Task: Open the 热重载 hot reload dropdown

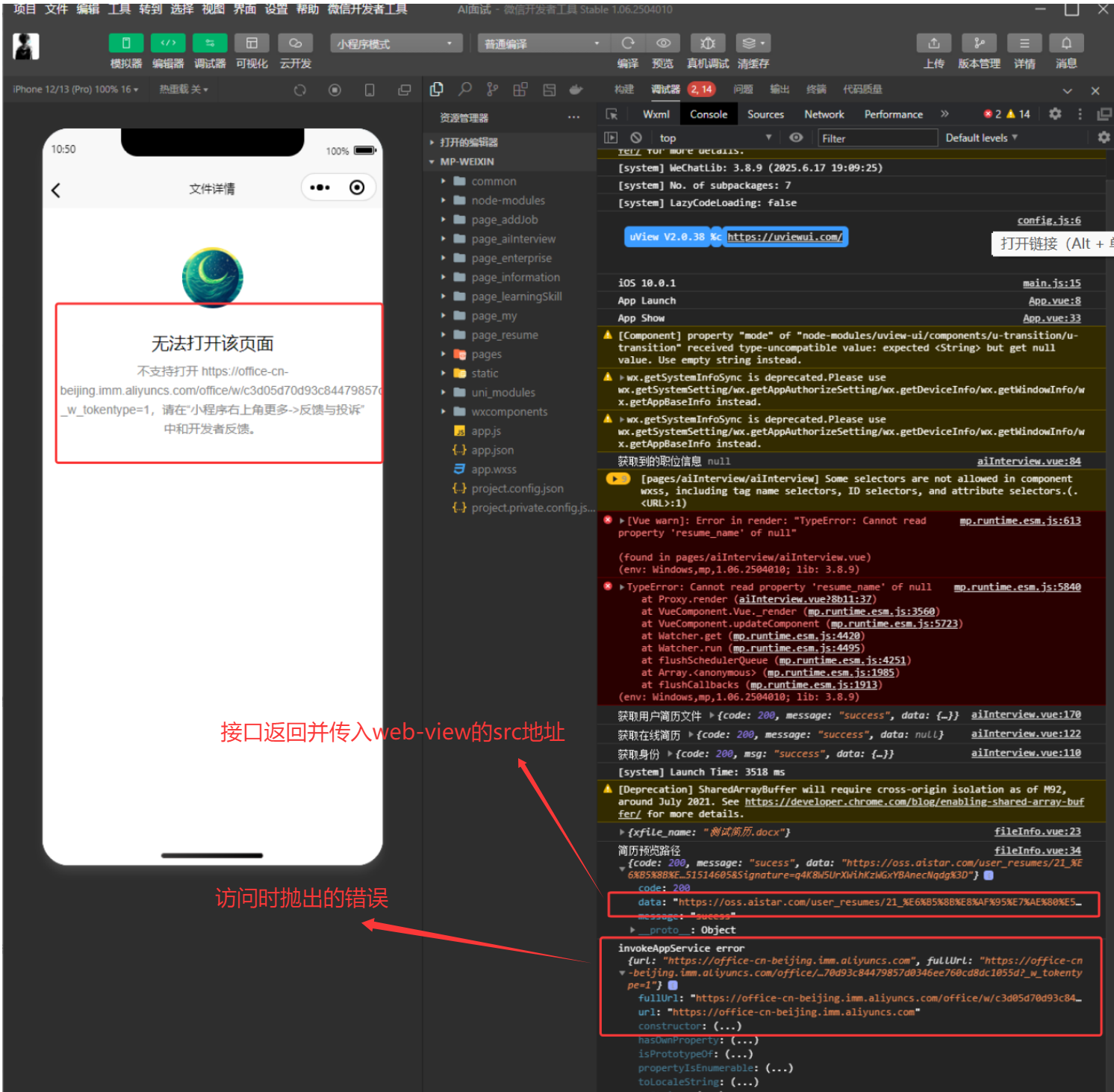Action: pyautogui.click(x=184, y=90)
